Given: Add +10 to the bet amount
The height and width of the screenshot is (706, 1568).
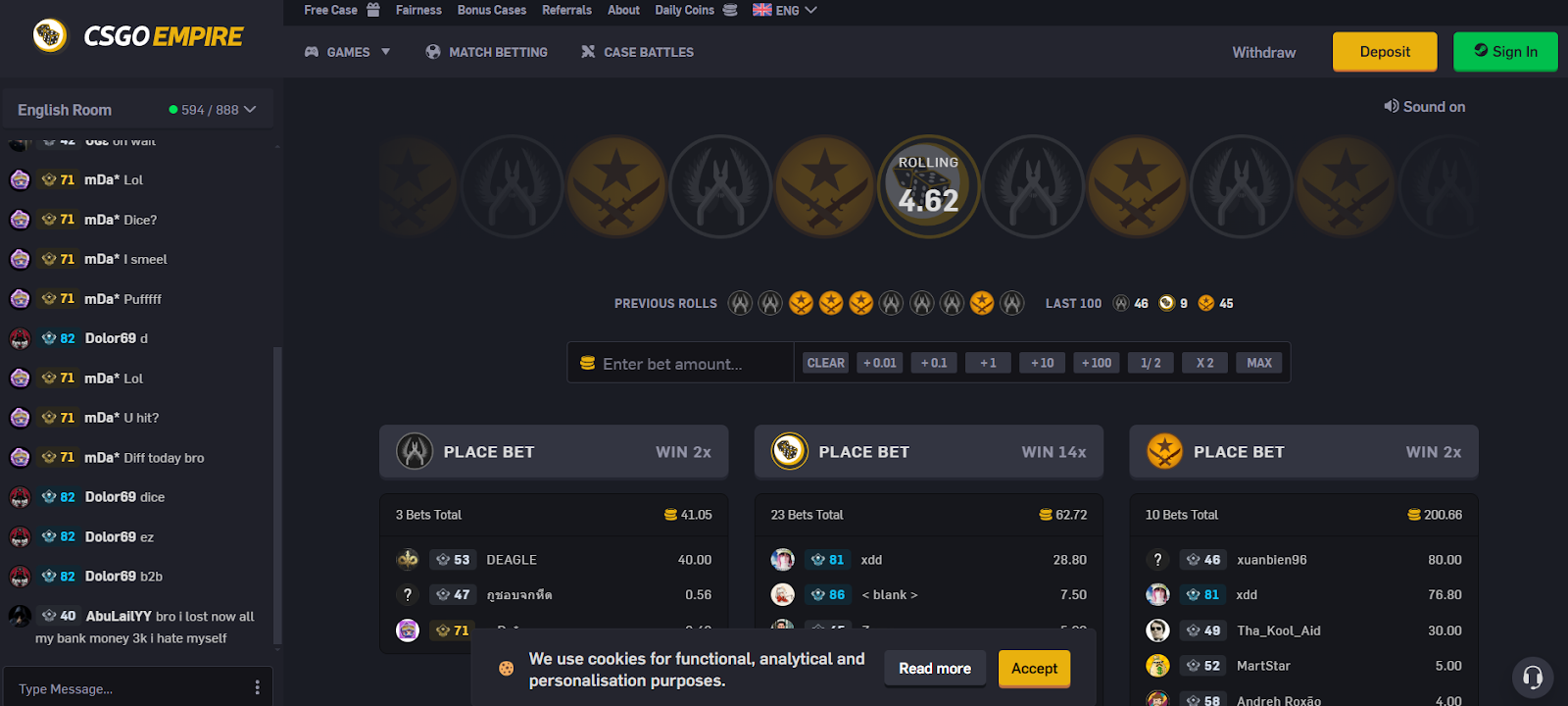Looking at the screenshot, I should coord(1043,363).
